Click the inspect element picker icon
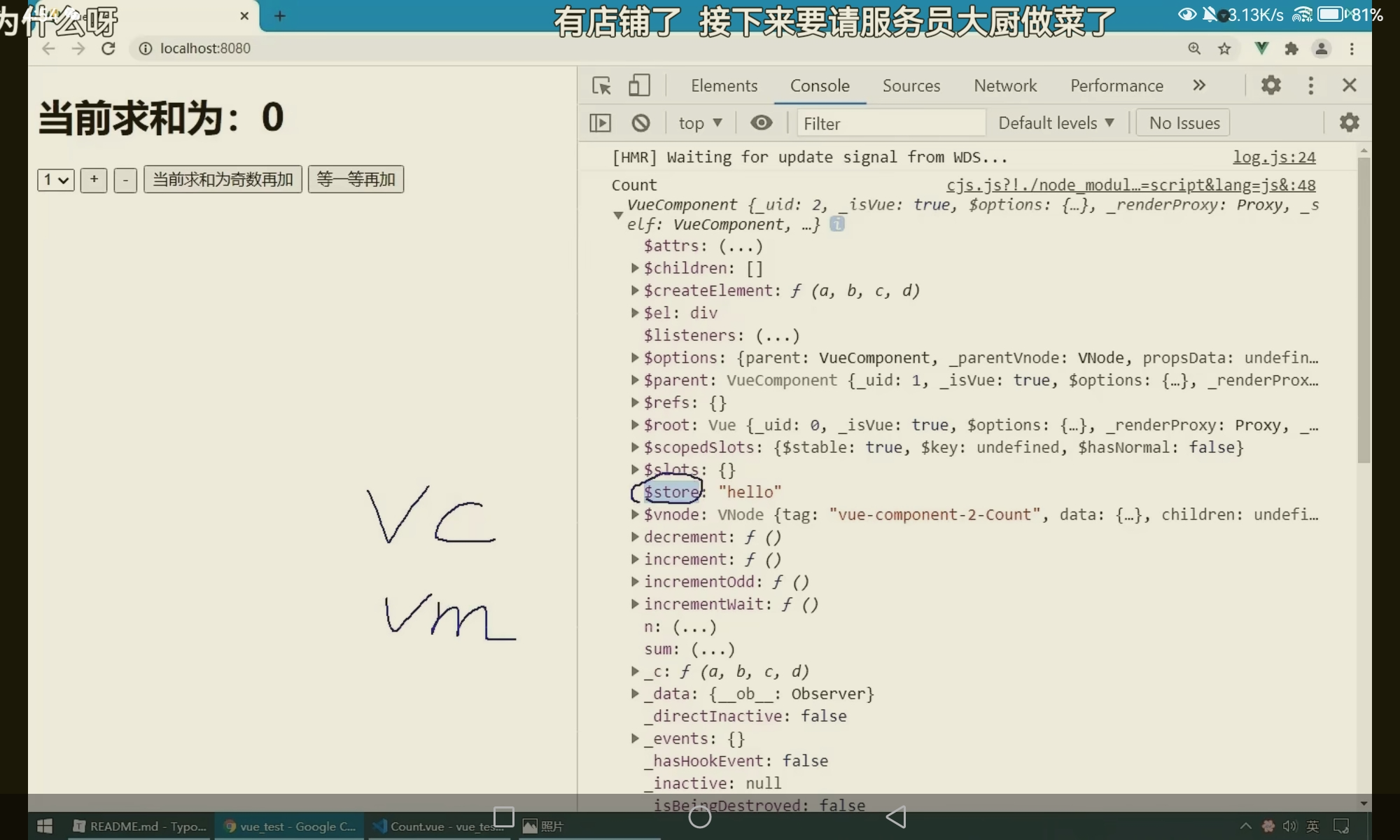 coord(601,85)
